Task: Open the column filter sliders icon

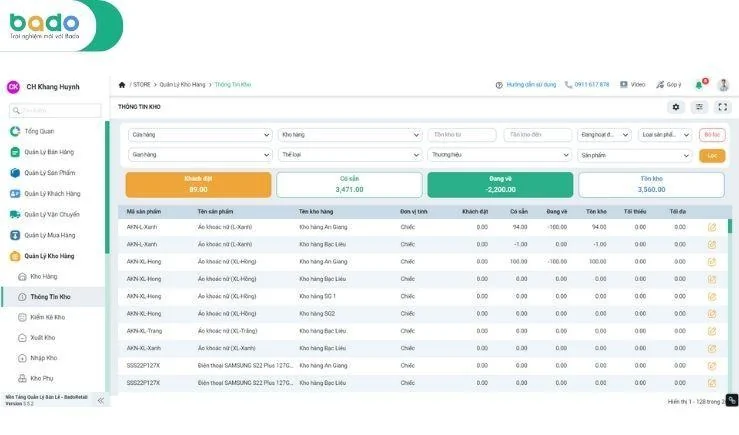Action: (699, 107)
